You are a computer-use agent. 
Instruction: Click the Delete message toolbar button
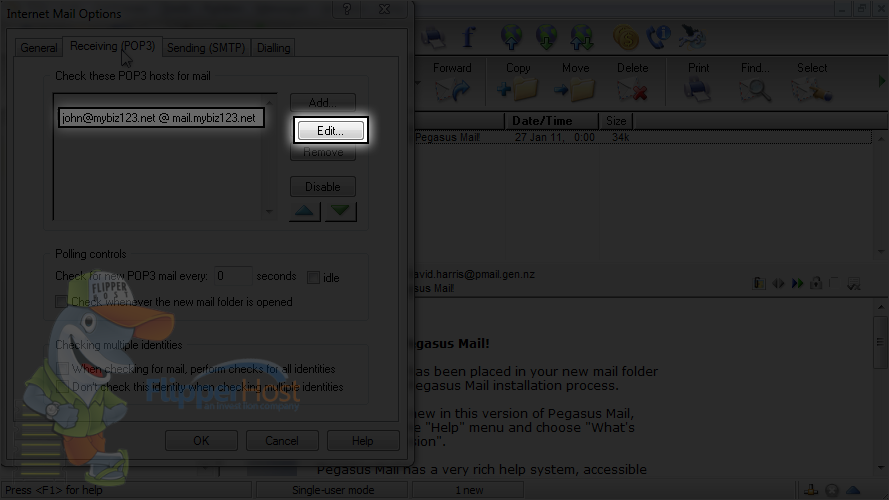(x=632, y=82)
